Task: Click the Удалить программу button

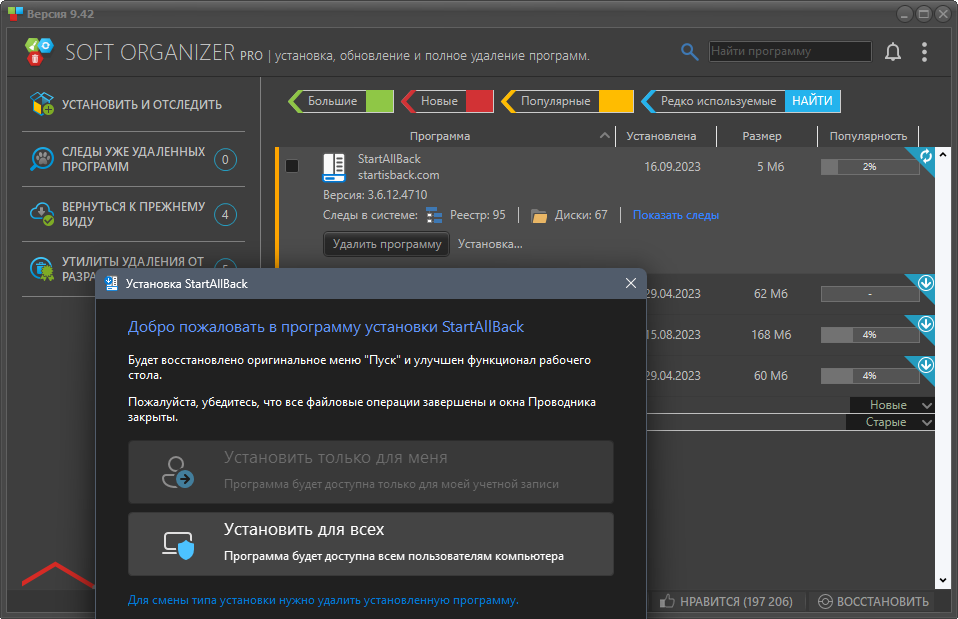Action: [x=386, y=244]
